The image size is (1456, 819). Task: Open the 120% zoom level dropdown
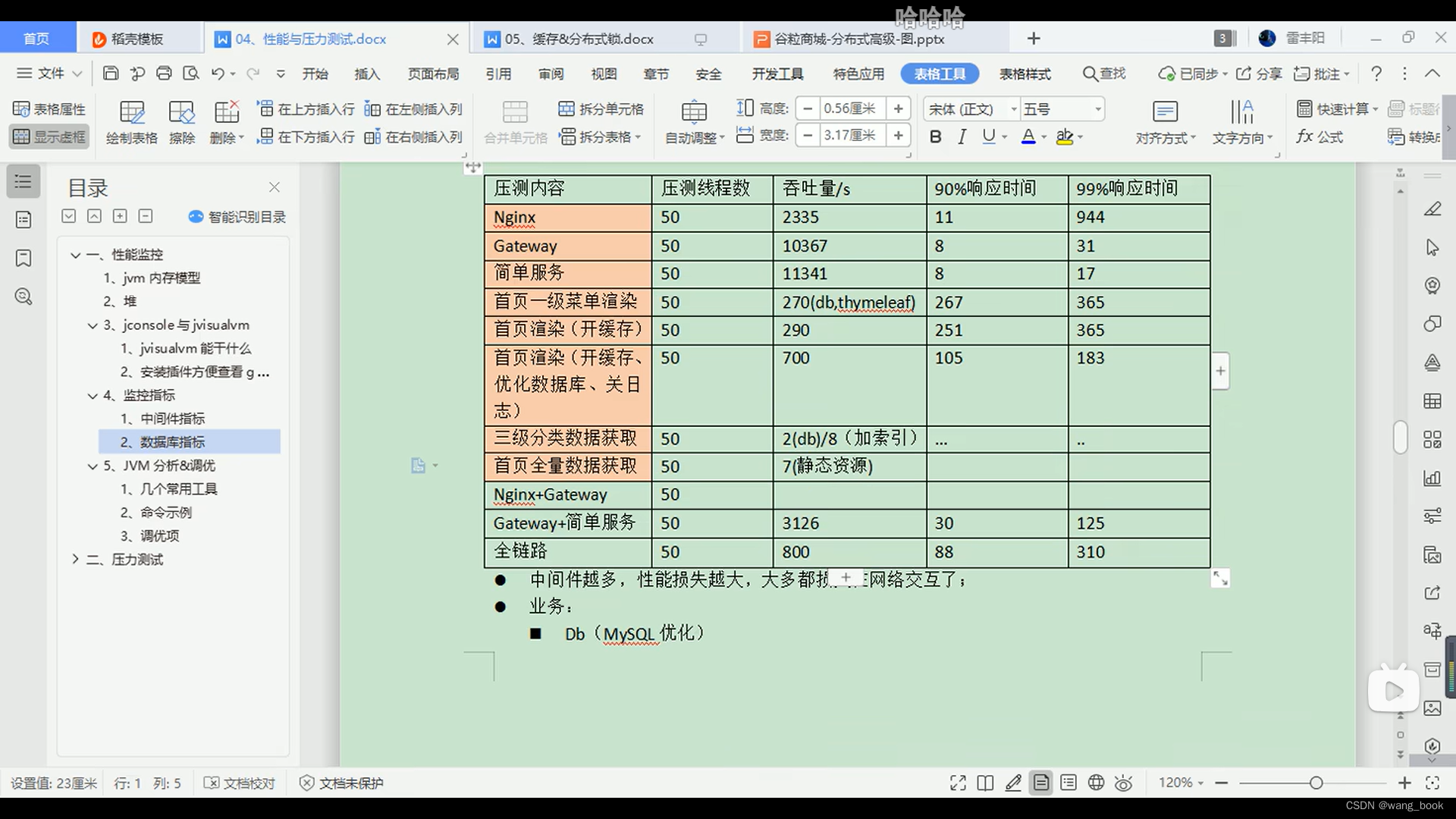click(x=1181, y=783)
